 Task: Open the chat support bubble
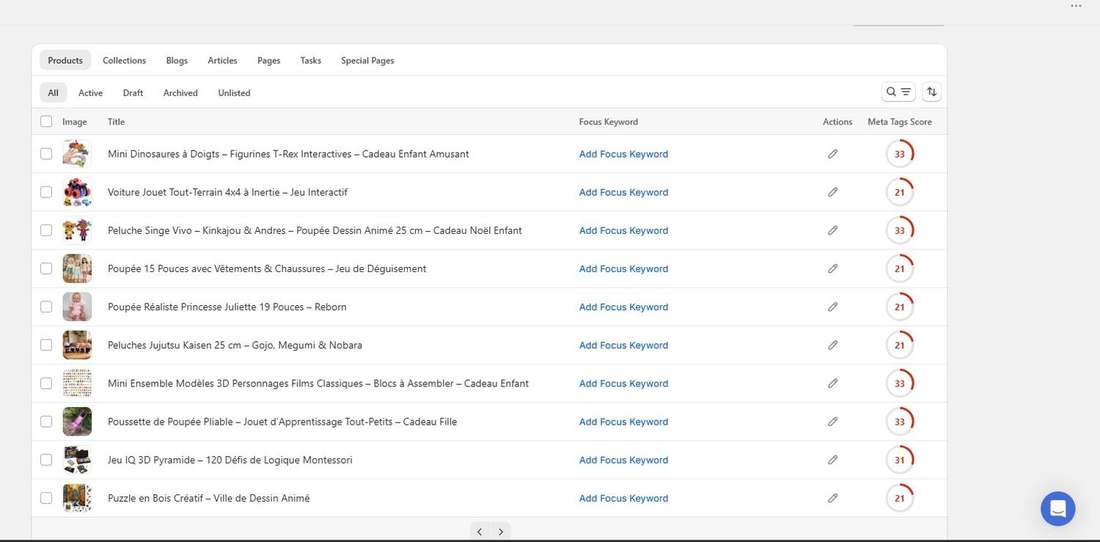[1058, 508]
